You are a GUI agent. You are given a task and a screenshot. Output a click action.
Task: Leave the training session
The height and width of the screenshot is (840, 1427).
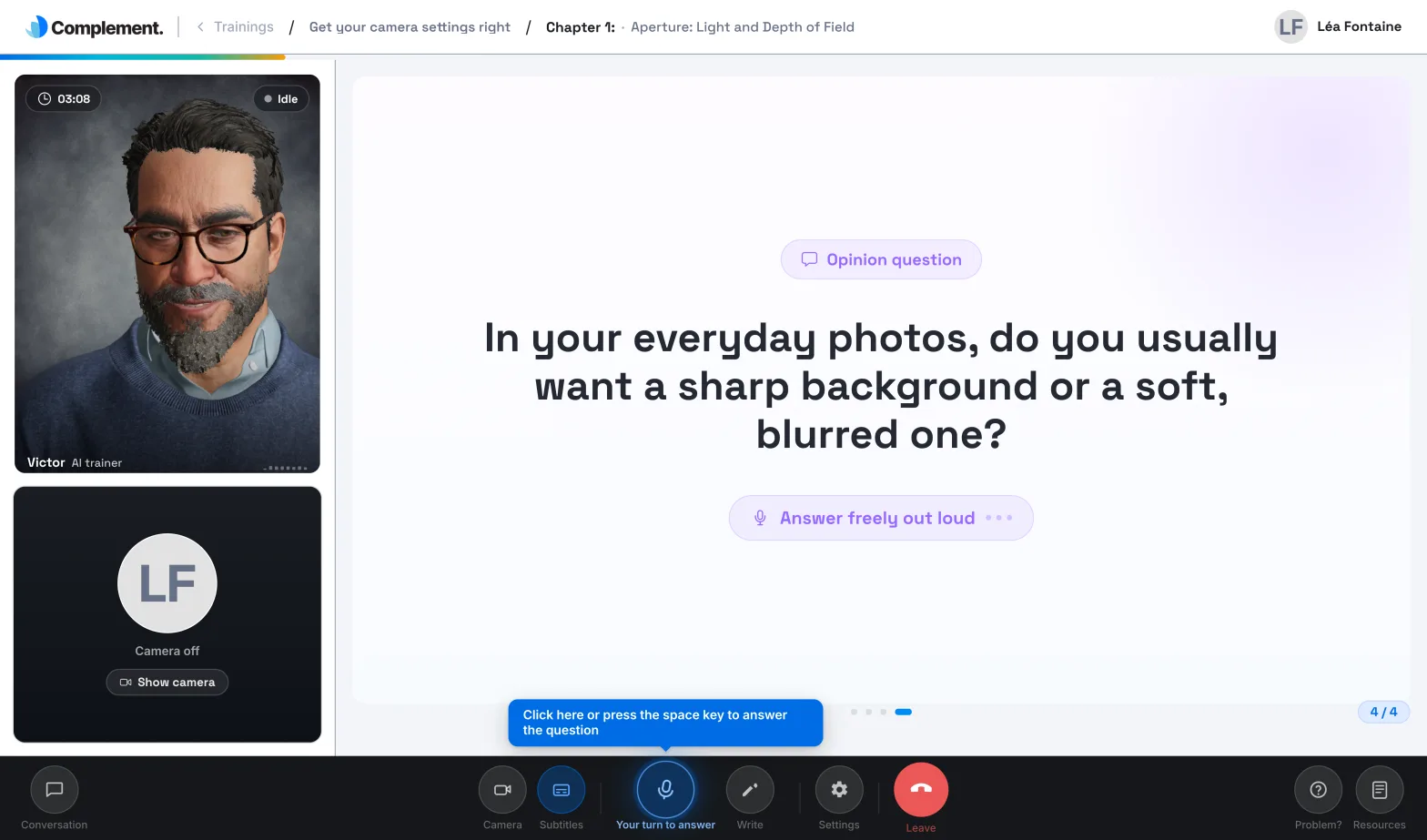pos(921,789)
